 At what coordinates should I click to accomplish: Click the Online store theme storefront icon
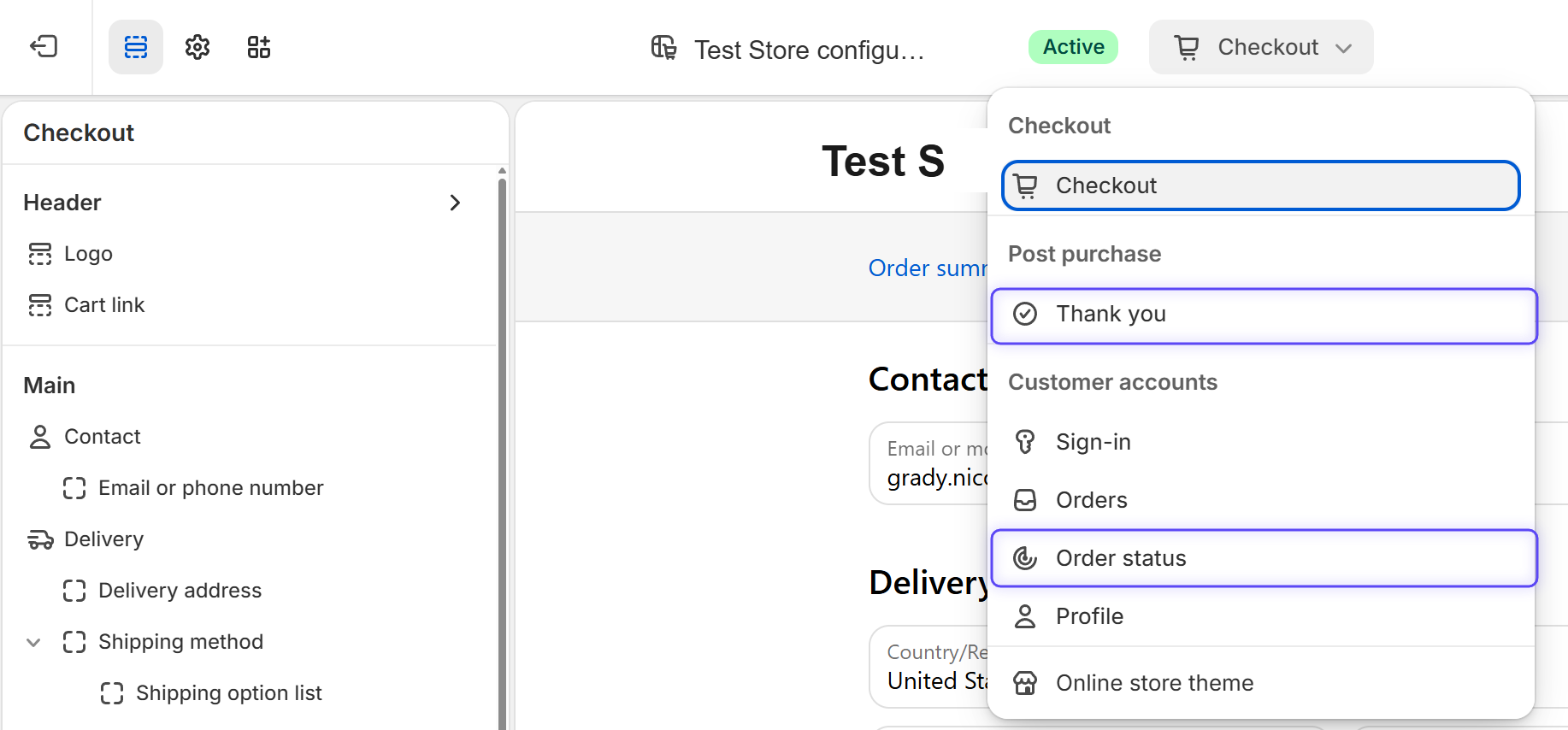pos(1025,683)
